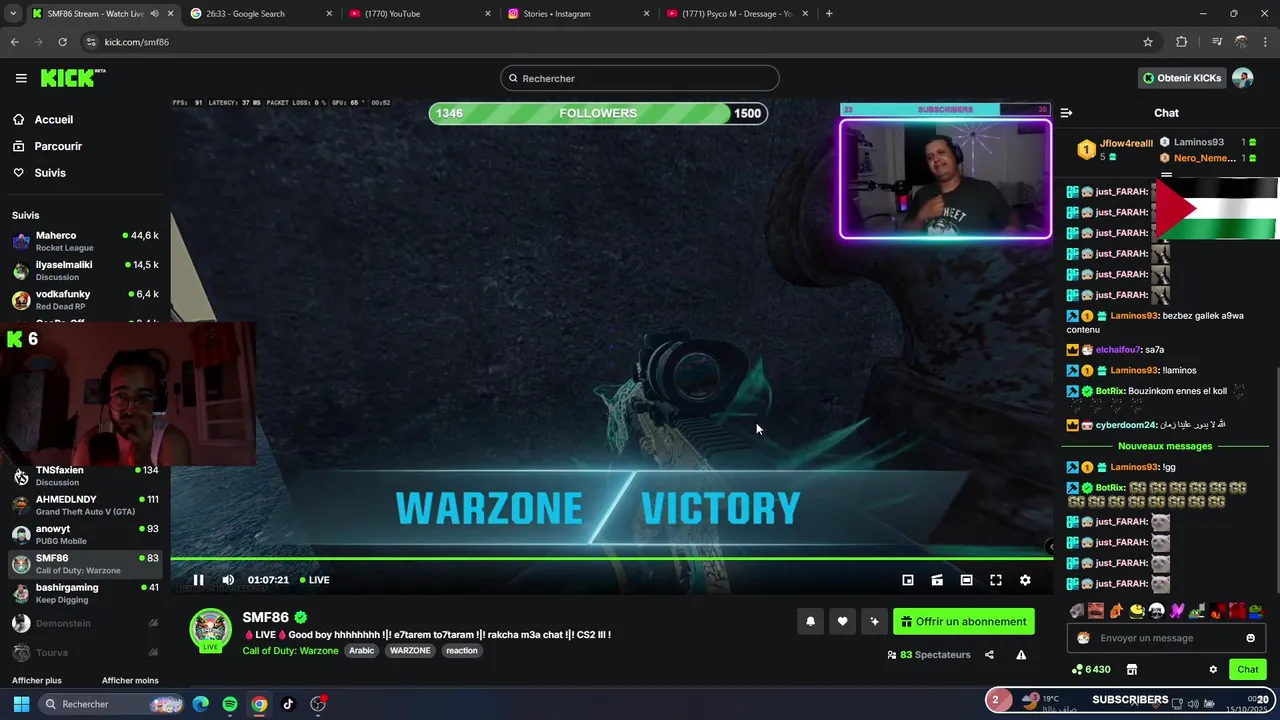Viewport: 1280px width, 720px height.
Task: Select the WARZONE stream tag
Action: pos(410,651)
